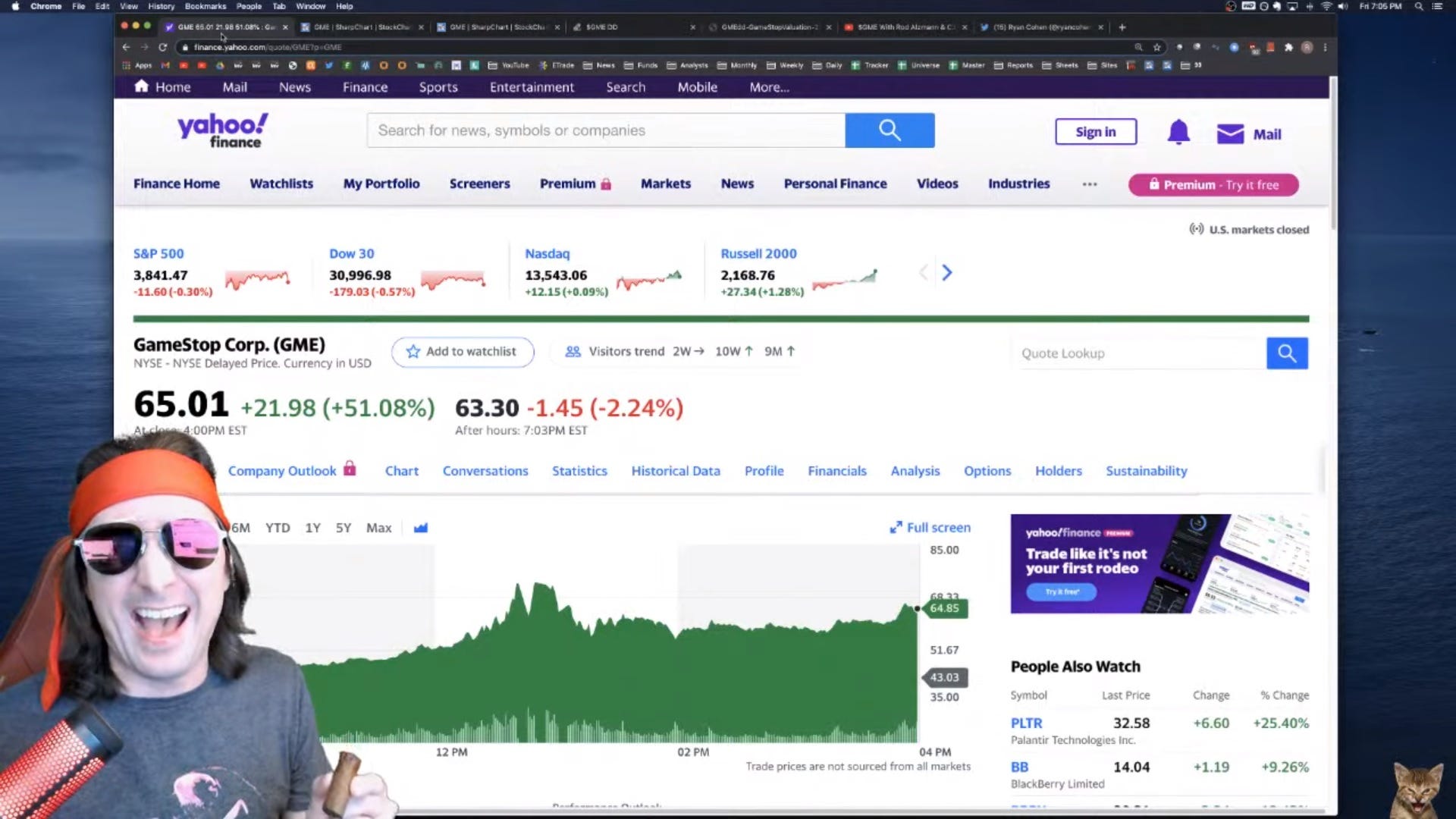Open the Mail envelope icon

pyautogui.click(x=1230, y=134)
